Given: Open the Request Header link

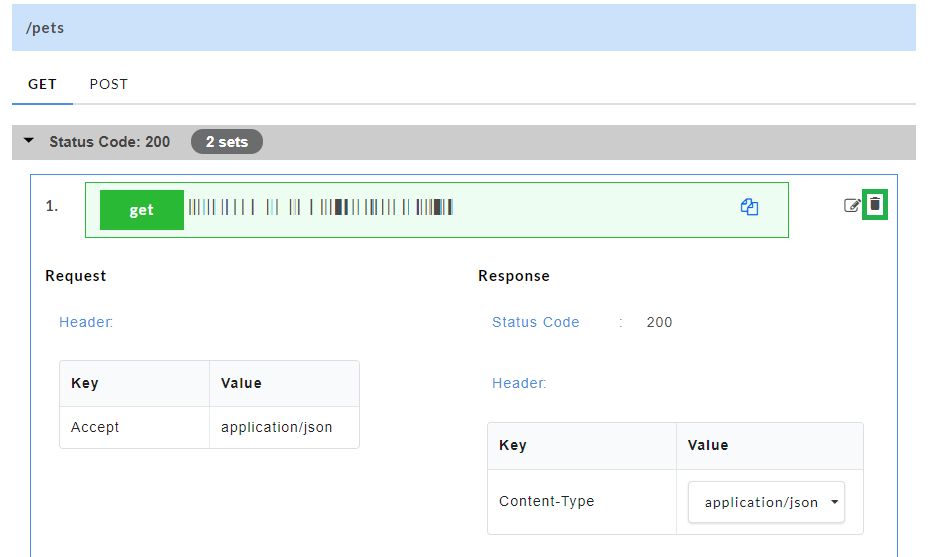Looking at the screenshot, I should (x=86, y=322).
